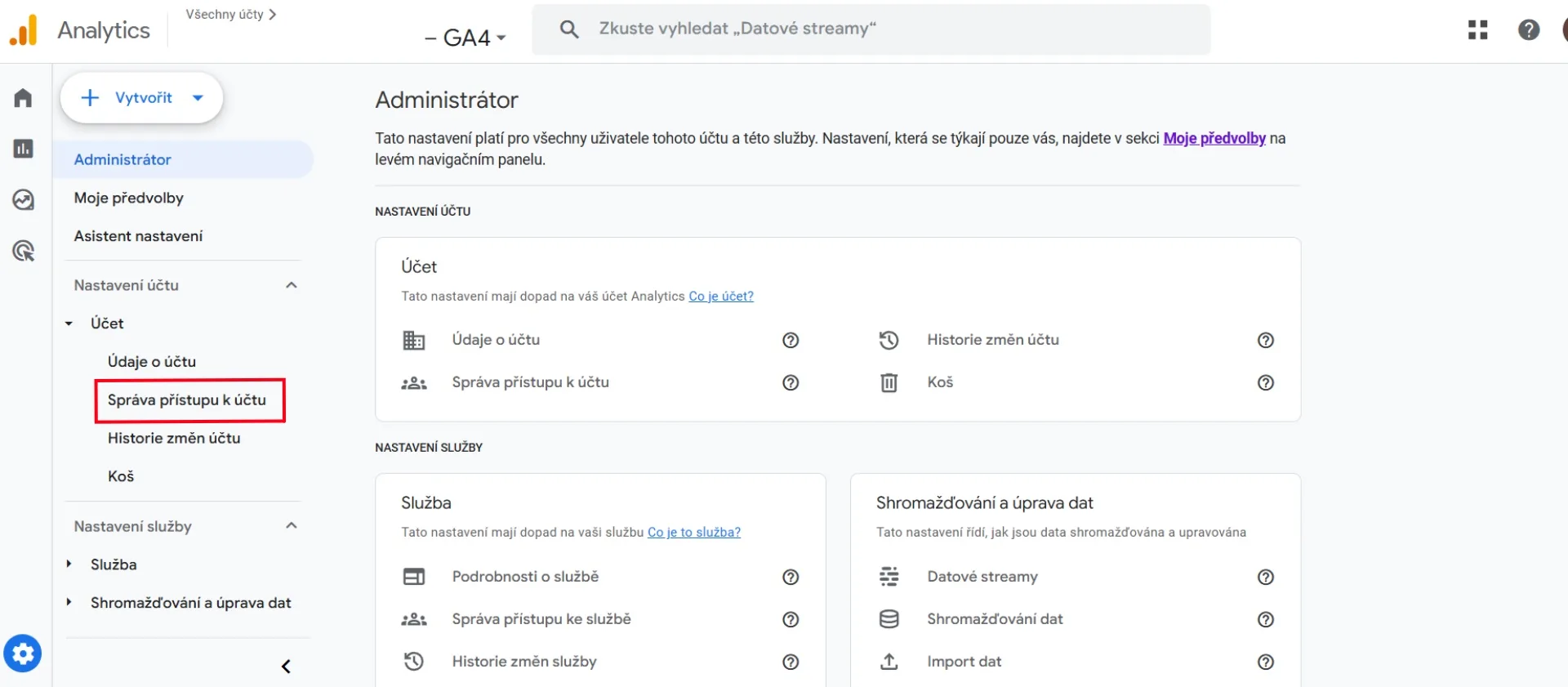Click help icon next to Datové streamy

(1266, 578)
